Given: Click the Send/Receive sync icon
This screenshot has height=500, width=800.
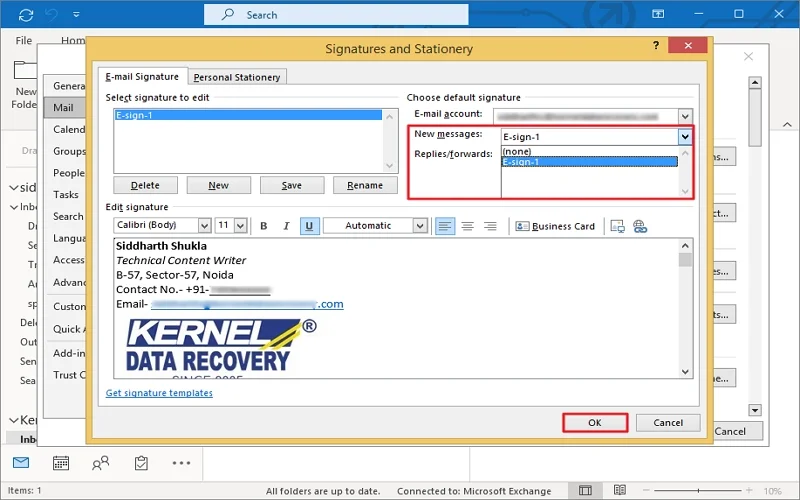Looking at the screenshot, I should click(x=25, y=15).
